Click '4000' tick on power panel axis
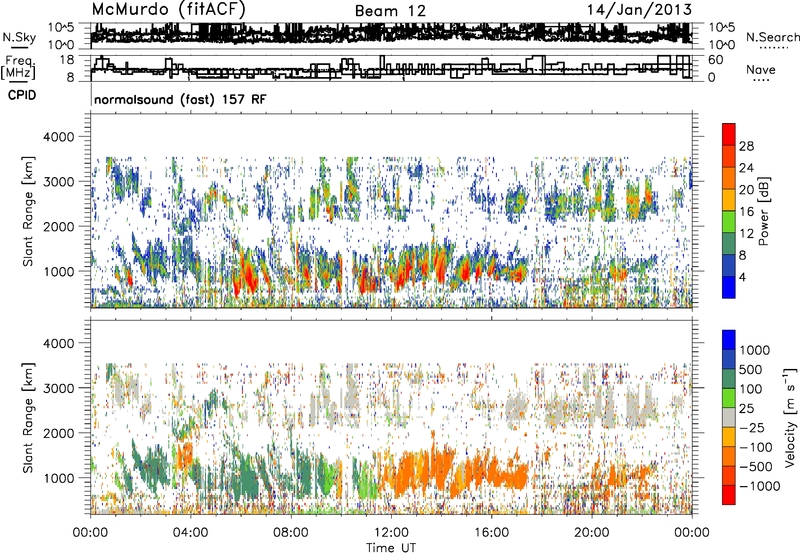The image size is (800, 554). click(57, 137)
